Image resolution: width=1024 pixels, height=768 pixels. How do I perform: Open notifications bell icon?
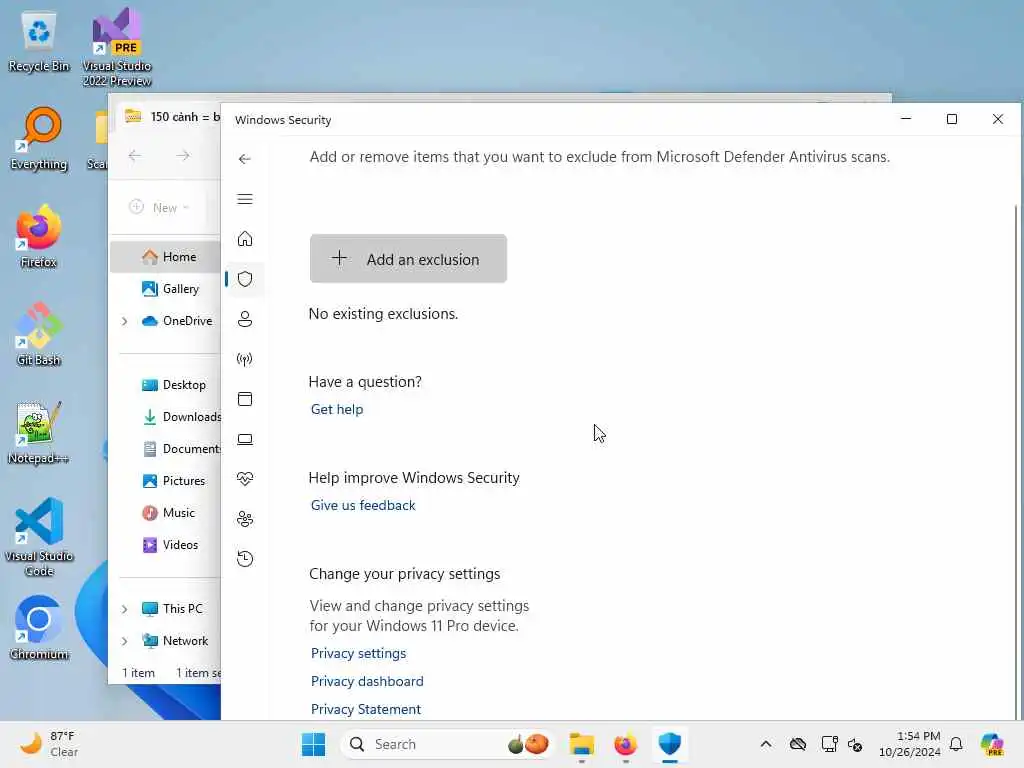956,744
